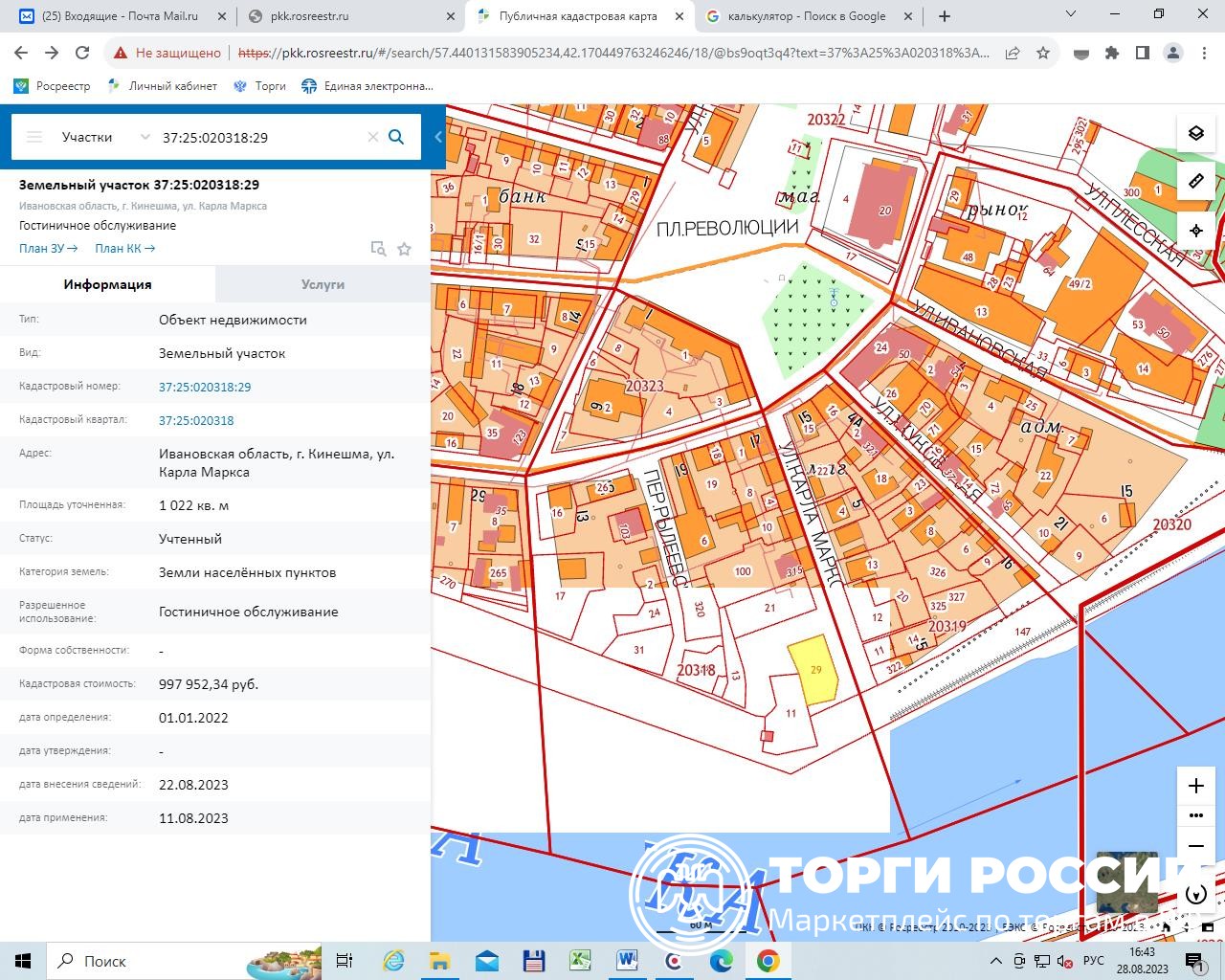Collapse the left information panel
Viewport: 1225px width, 980px height.
click(438, 137)
